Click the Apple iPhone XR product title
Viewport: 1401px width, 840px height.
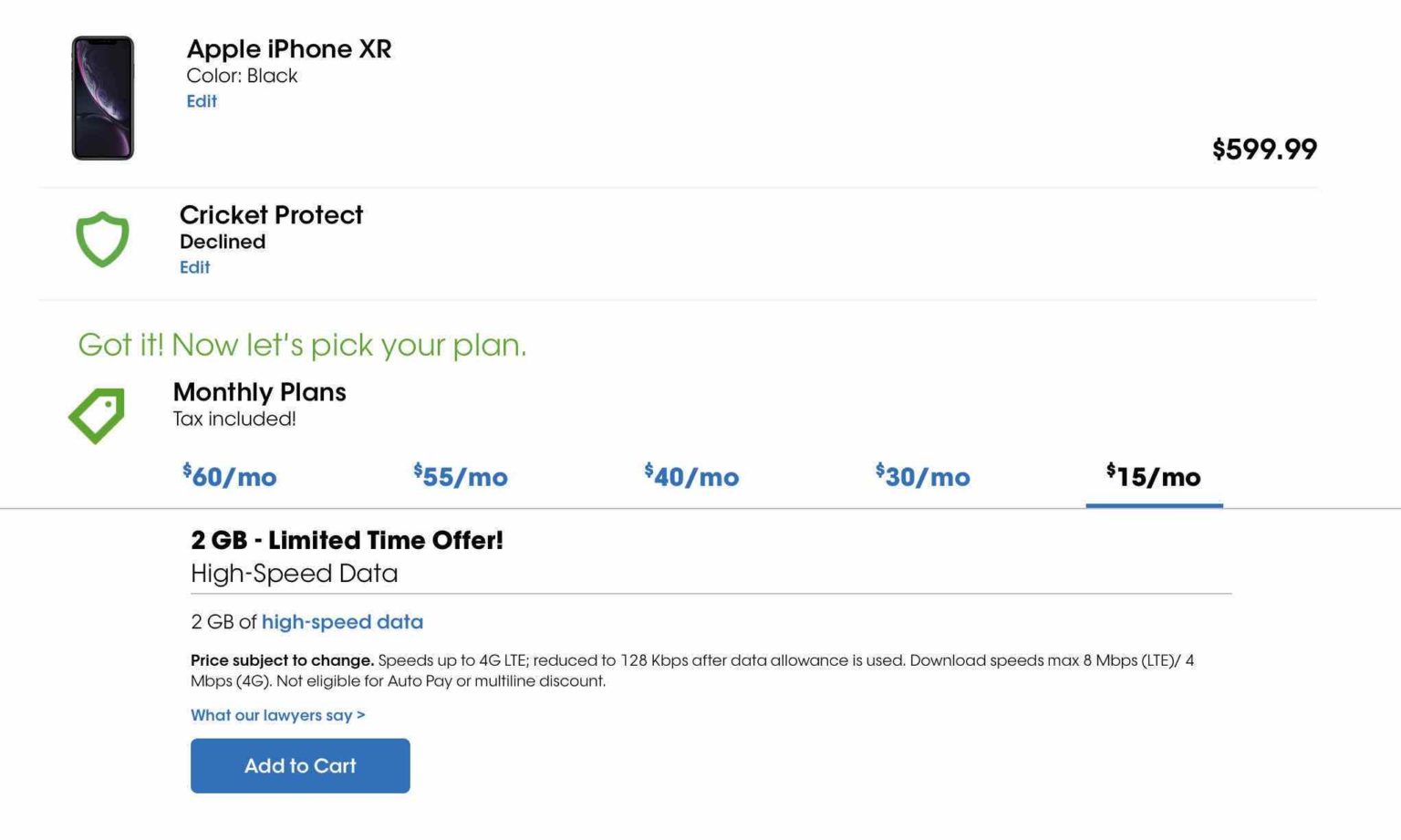289,48
